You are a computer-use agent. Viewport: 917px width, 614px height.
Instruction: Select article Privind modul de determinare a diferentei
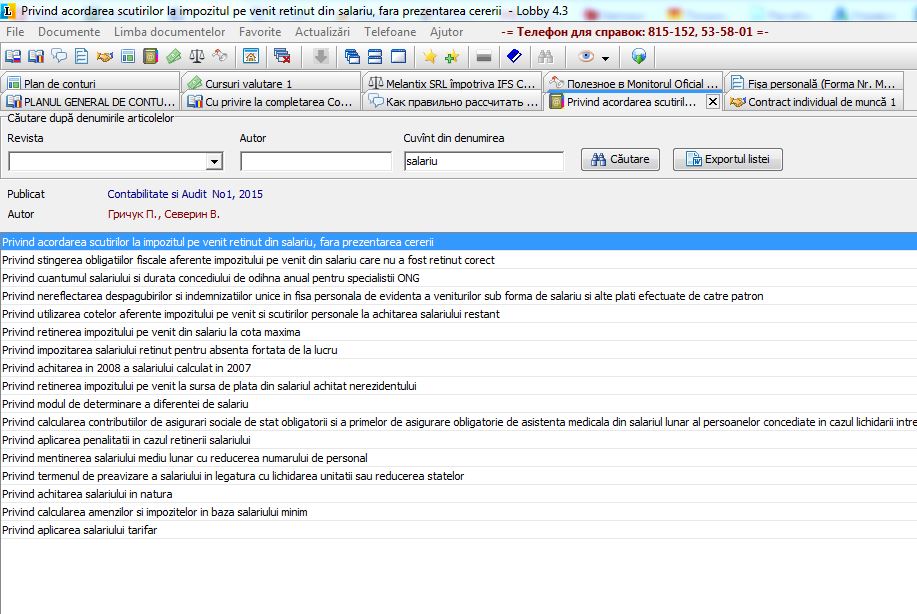(x=458, y=403)
